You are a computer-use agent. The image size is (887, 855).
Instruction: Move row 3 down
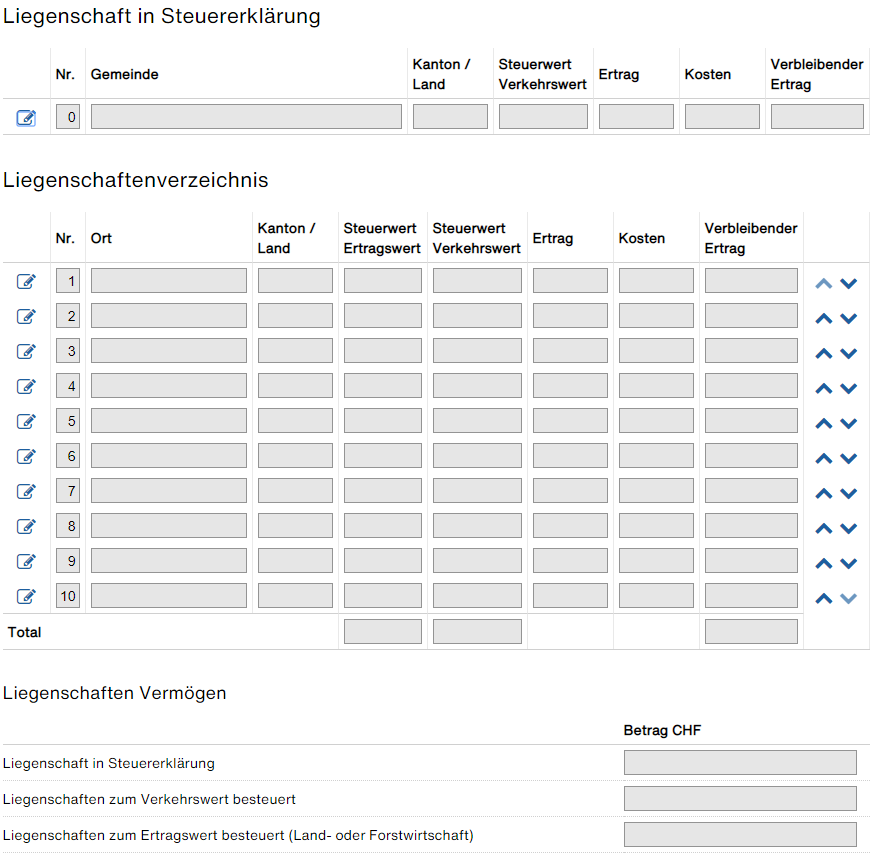849,354
